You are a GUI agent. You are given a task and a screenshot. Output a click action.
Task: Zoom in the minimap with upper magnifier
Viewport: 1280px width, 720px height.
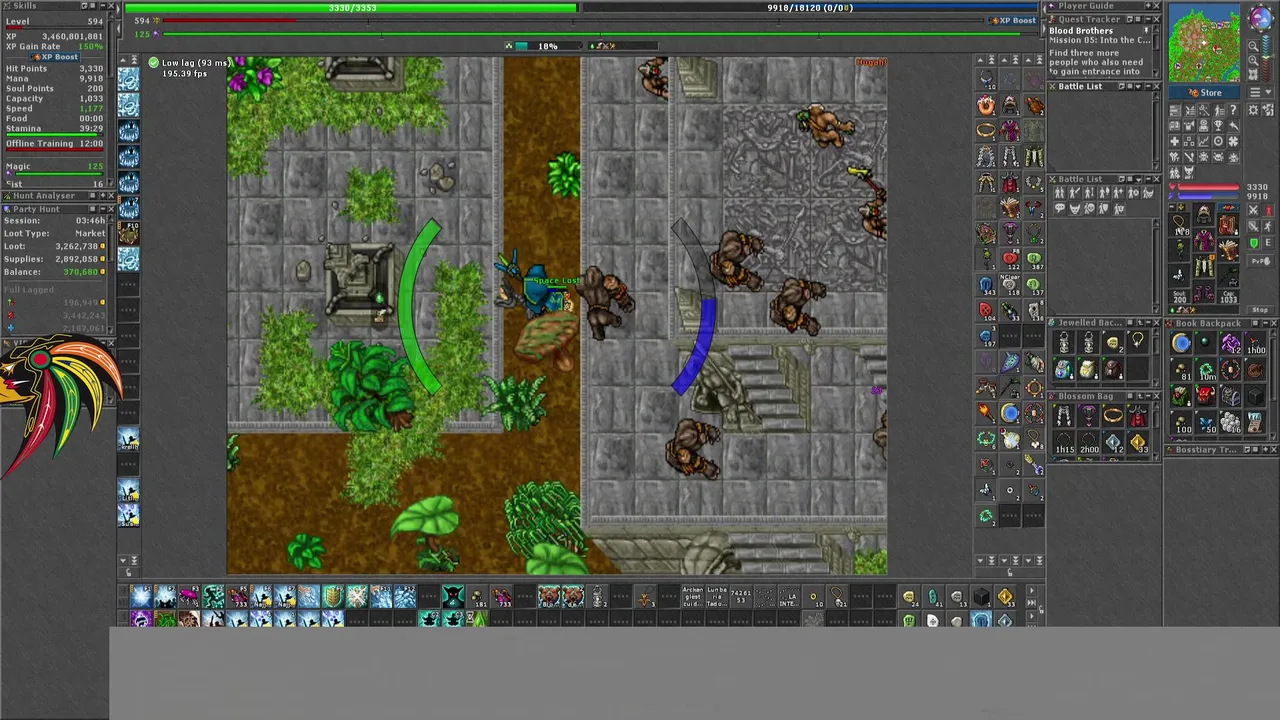(x=1253, y=45)
